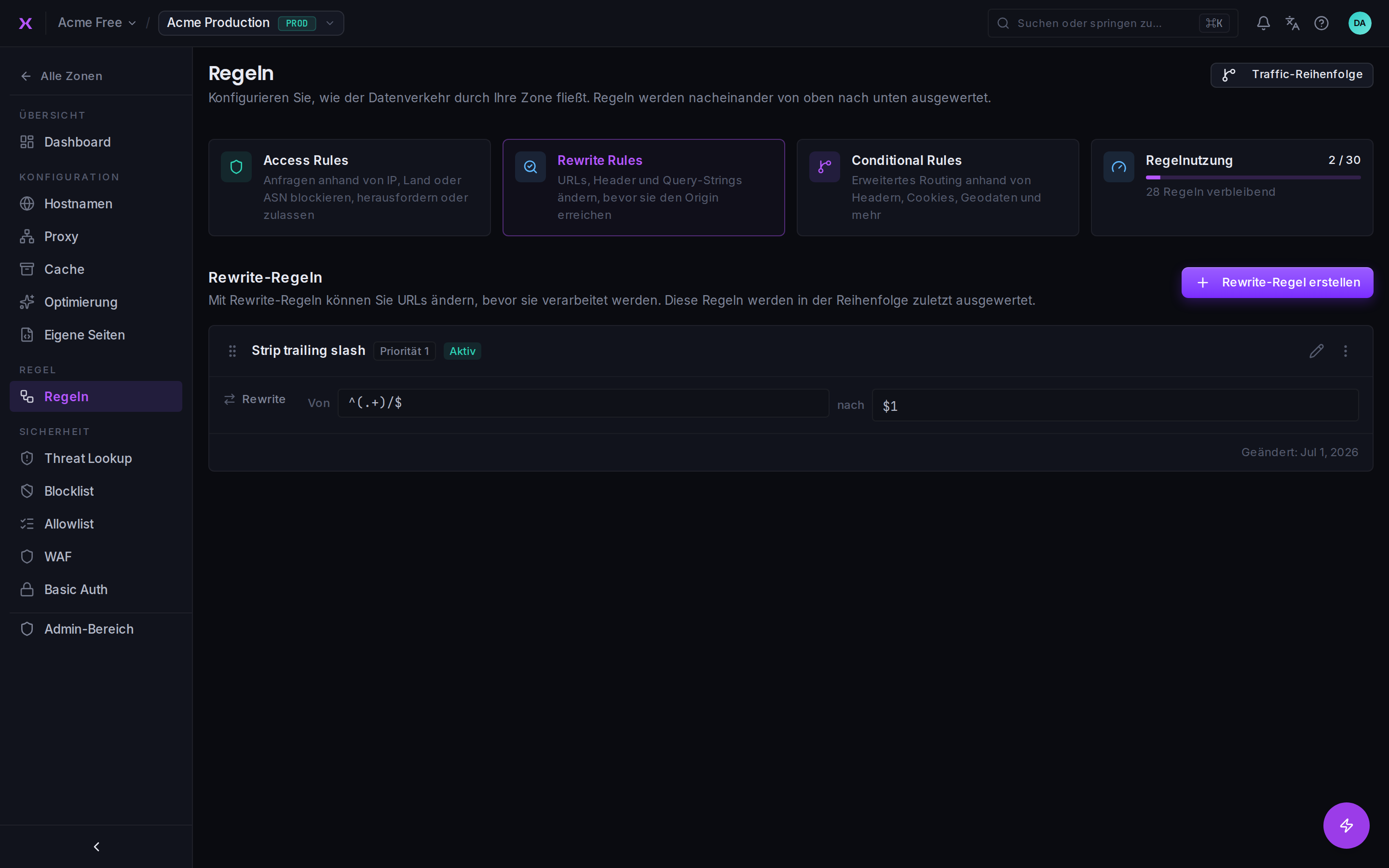1389x868 pixels.
Task: Expand the Acme Free account dropdown
Action: 97,23
